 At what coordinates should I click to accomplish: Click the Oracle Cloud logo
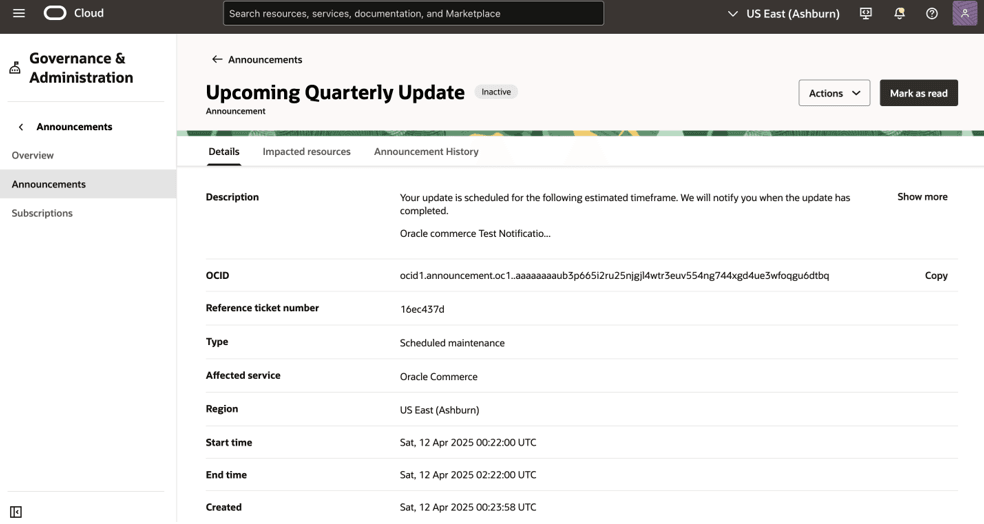coord(55,13)
